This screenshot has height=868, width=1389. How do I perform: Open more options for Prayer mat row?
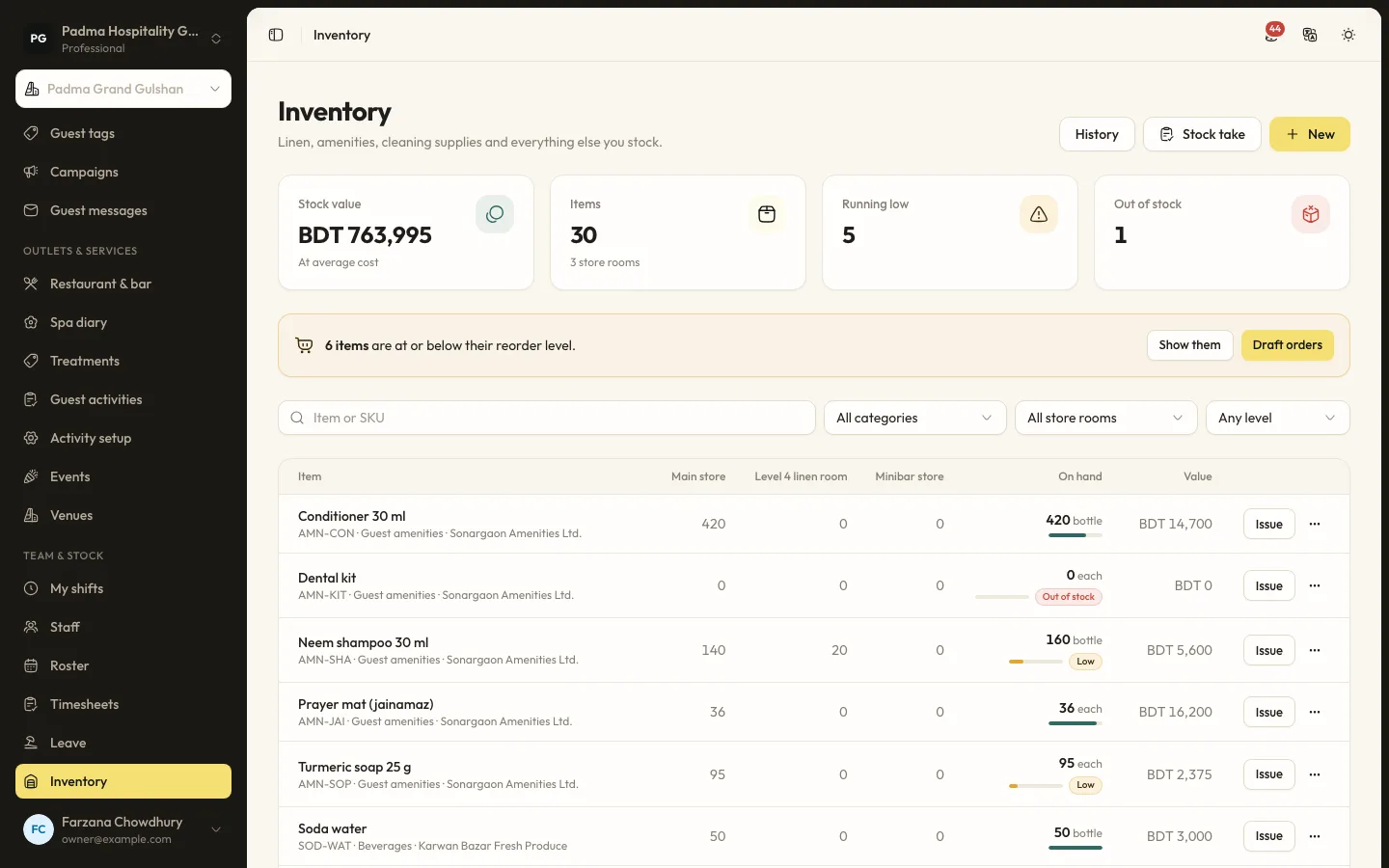[x=1315, y=712]
